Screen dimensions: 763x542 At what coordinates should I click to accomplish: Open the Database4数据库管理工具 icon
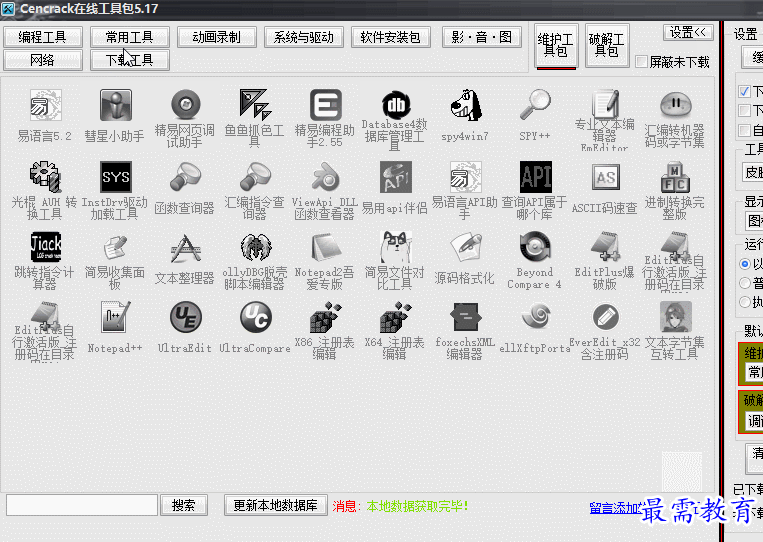(x=395, y=106)
